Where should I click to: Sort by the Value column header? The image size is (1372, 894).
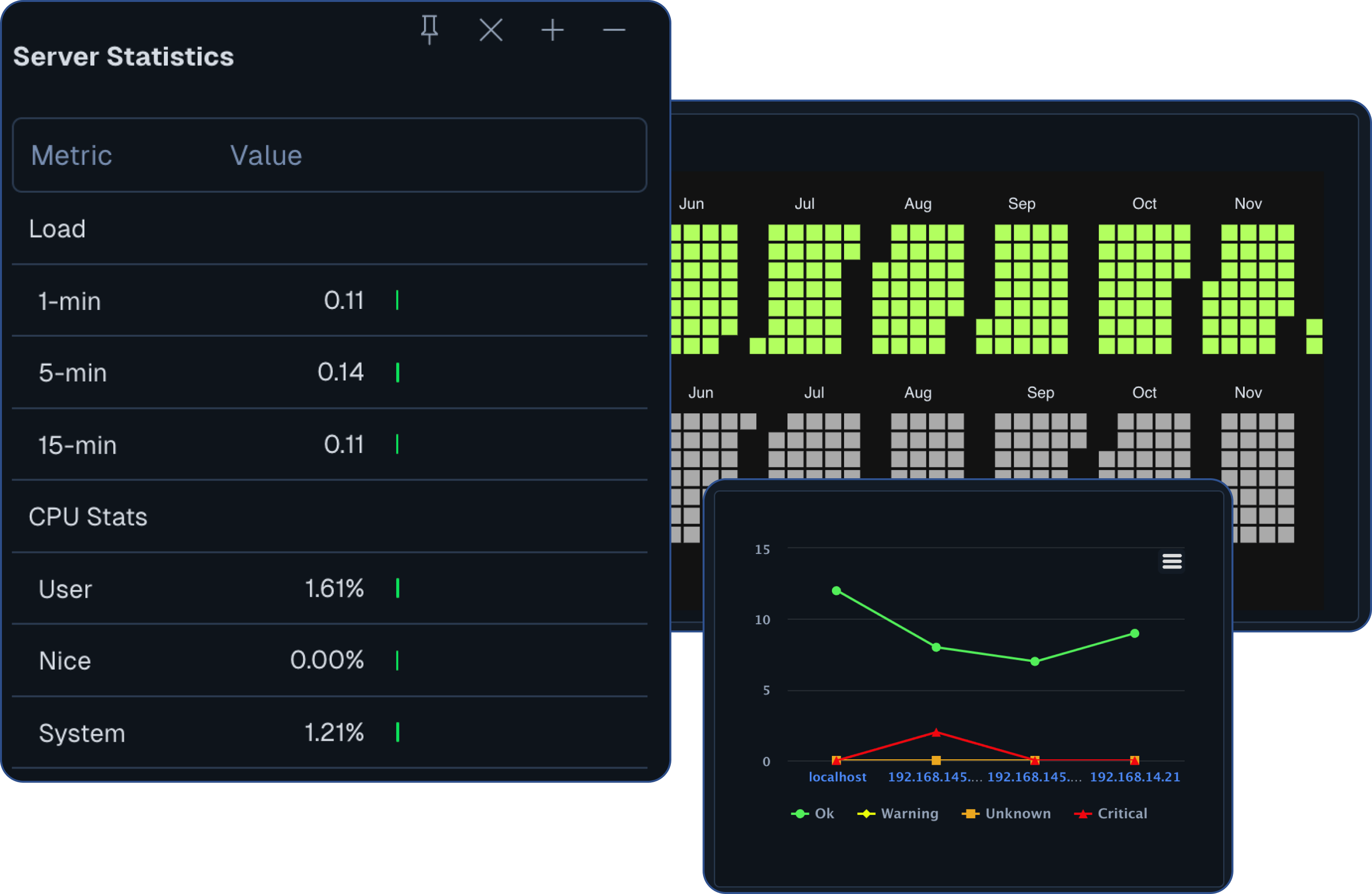pyautogui.click(x=266, y=156)
